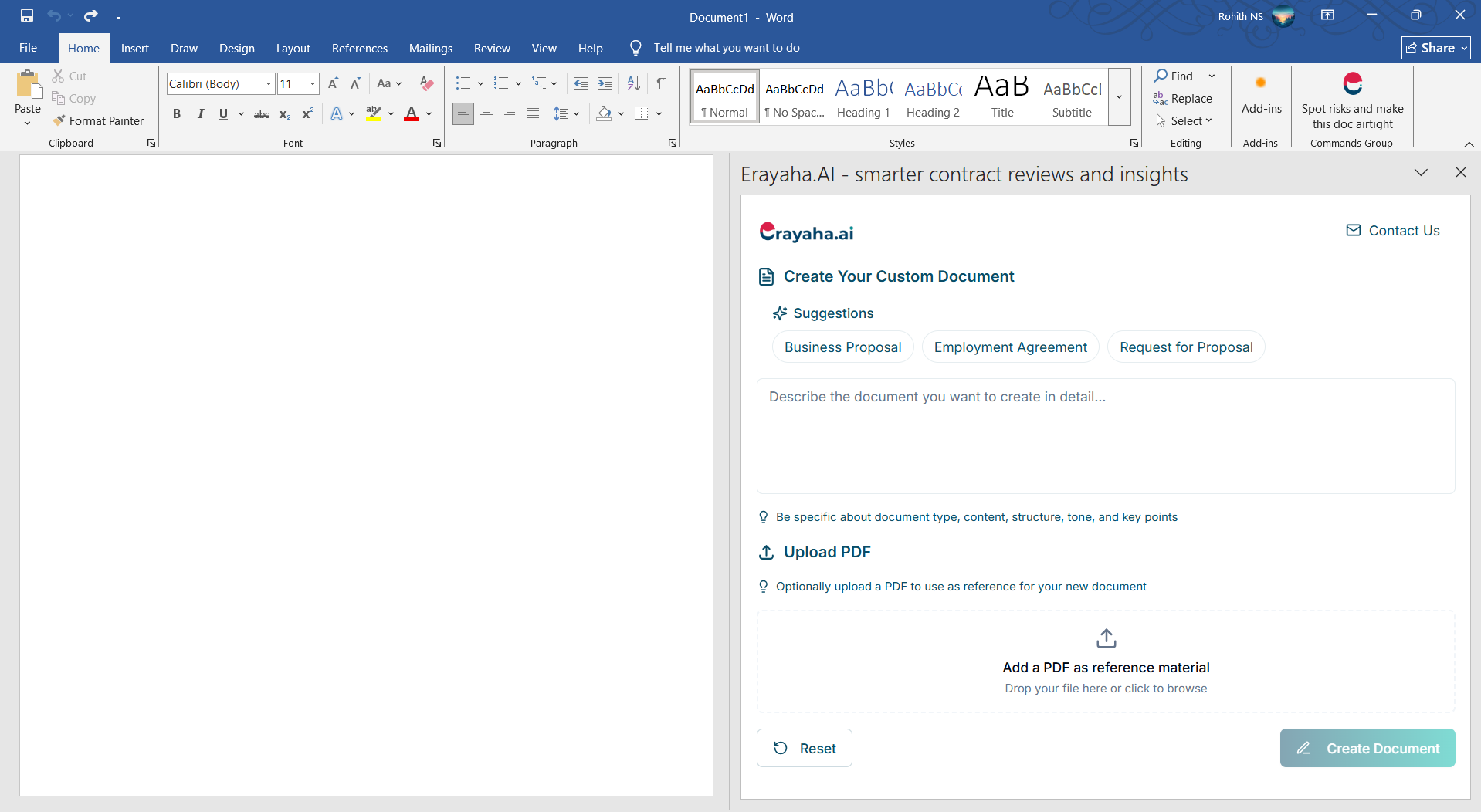Viewport: 1481px width, 812px height.
Task: Clear all formatting eraser icon
Action: point(426,83)
